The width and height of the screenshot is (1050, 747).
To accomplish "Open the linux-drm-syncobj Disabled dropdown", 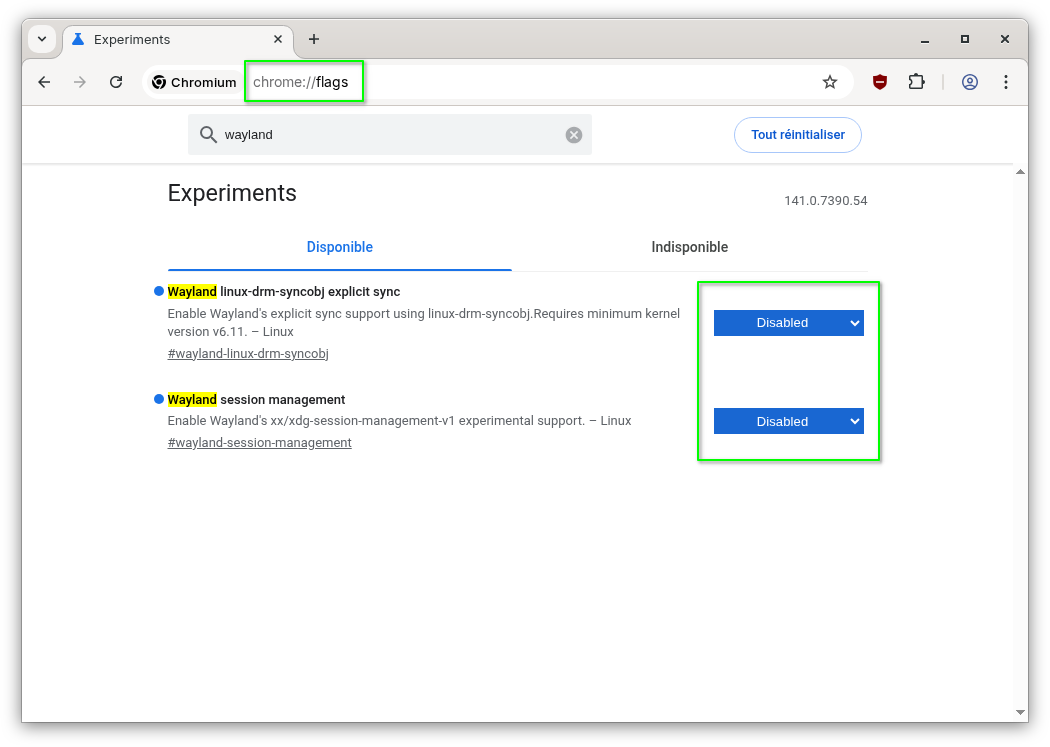I will [x=788, y=323].
